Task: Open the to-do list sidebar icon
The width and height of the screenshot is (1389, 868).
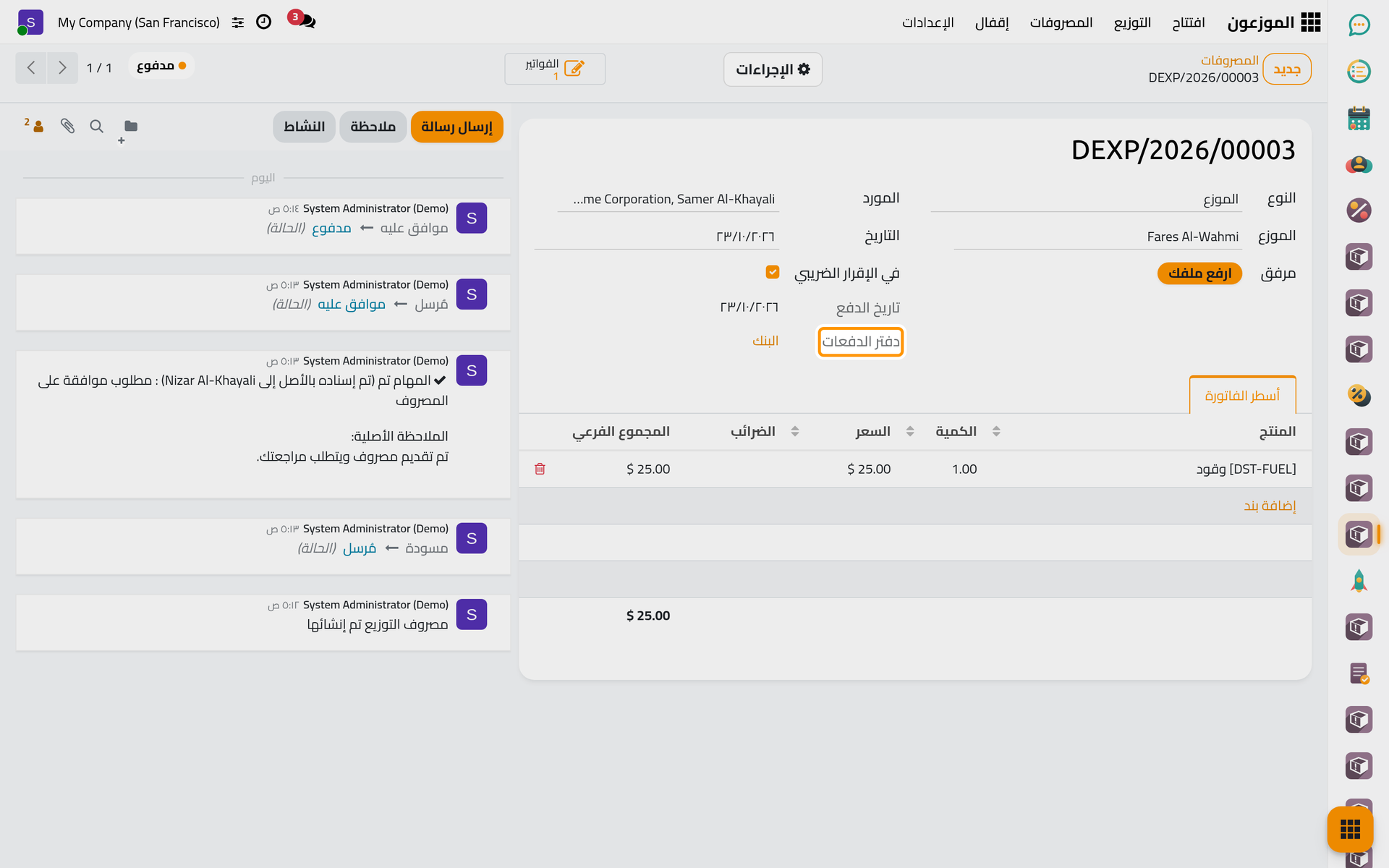Action: pos(1359,72)
